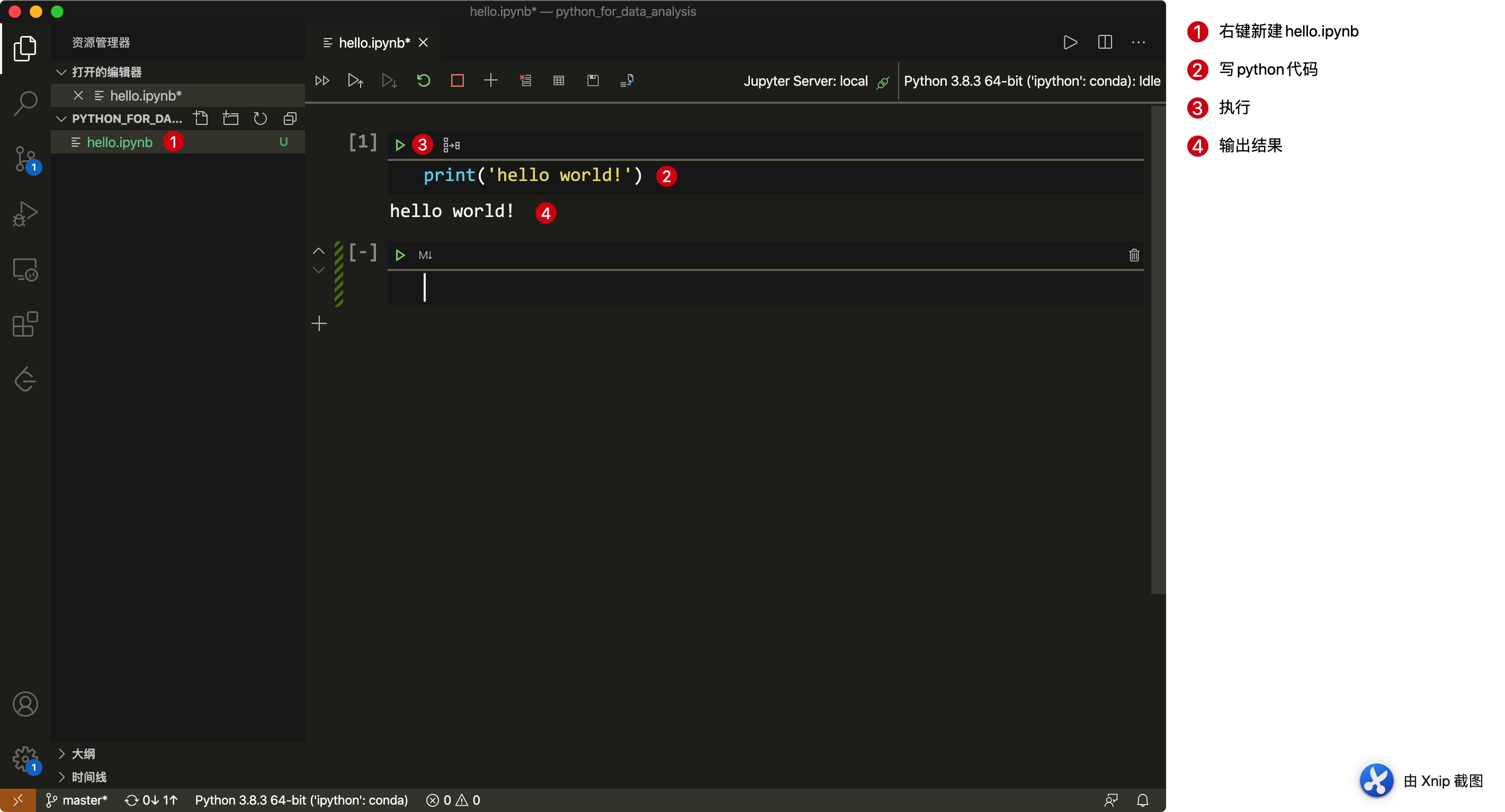Select Python 3.8.3 interpreter in status bar

coord(301,800)
